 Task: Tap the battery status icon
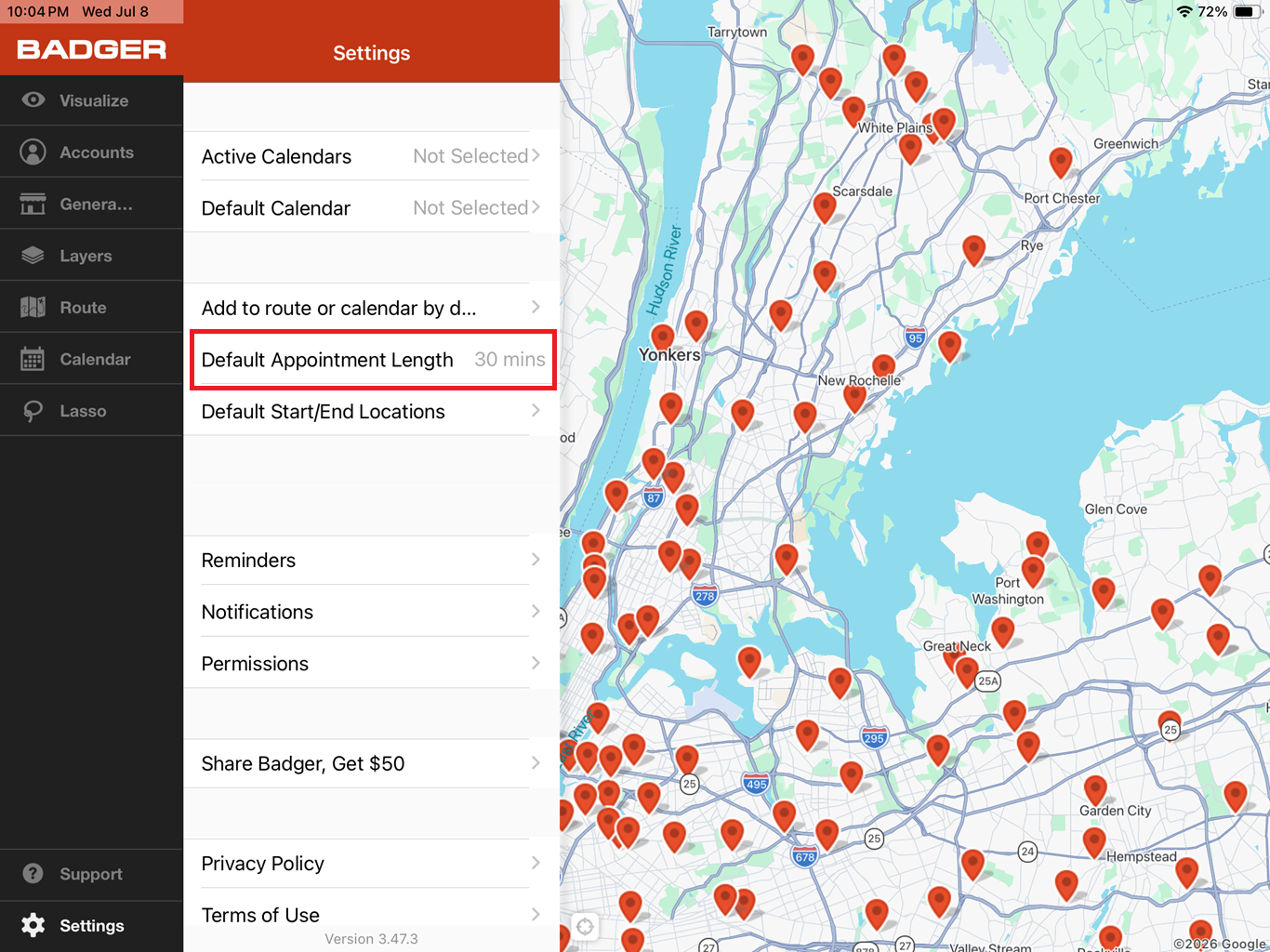pyautogui.click(x=1246, y=11)
